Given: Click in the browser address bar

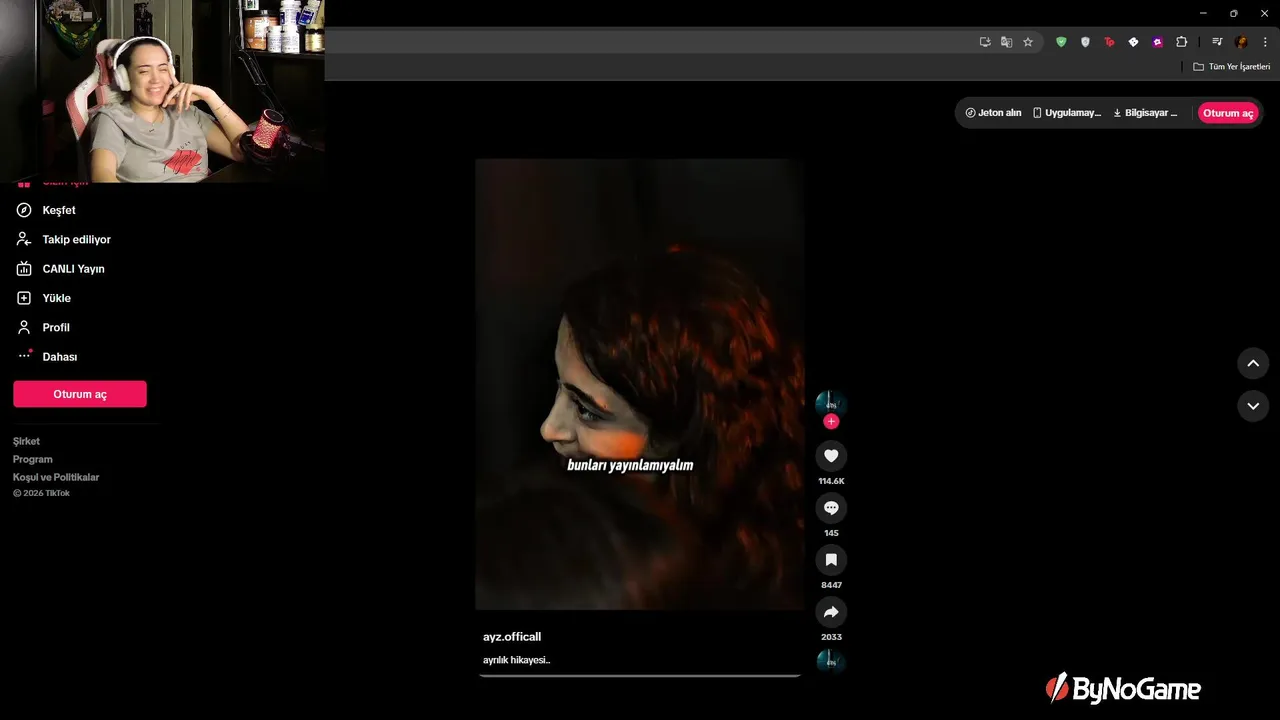Looking at the screenshot, I should coord(648,42).
